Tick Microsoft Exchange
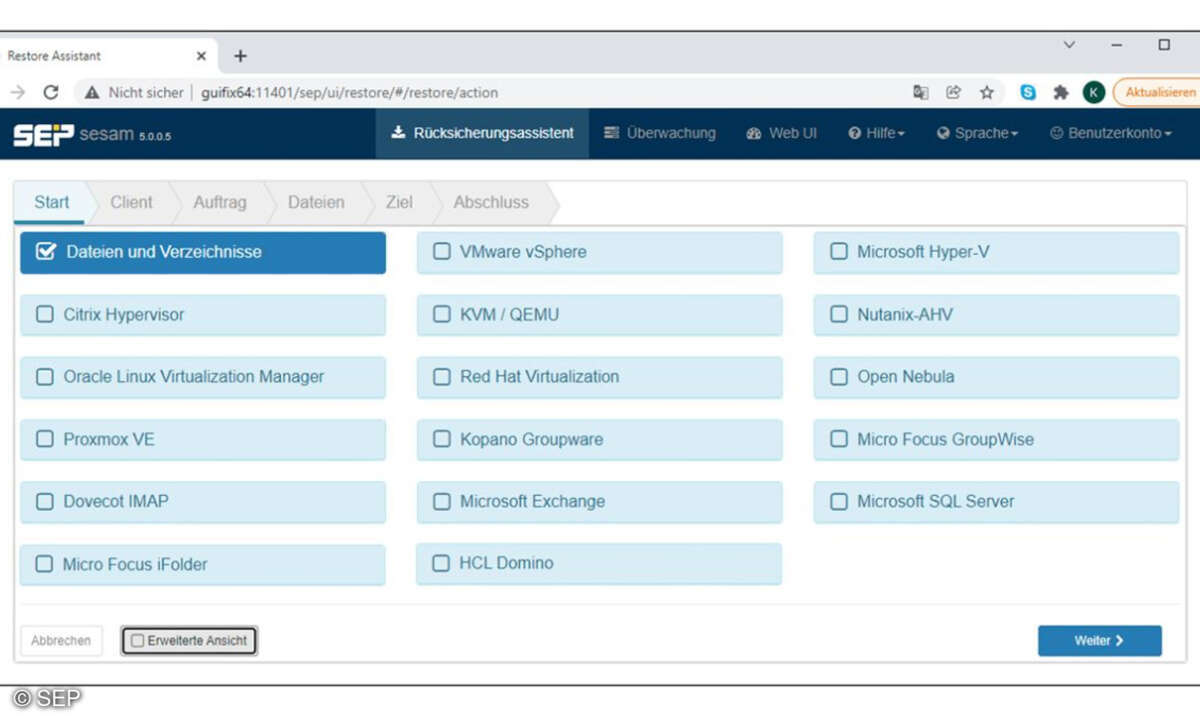This screenshot has width=1200, height=720. point(599,502)
